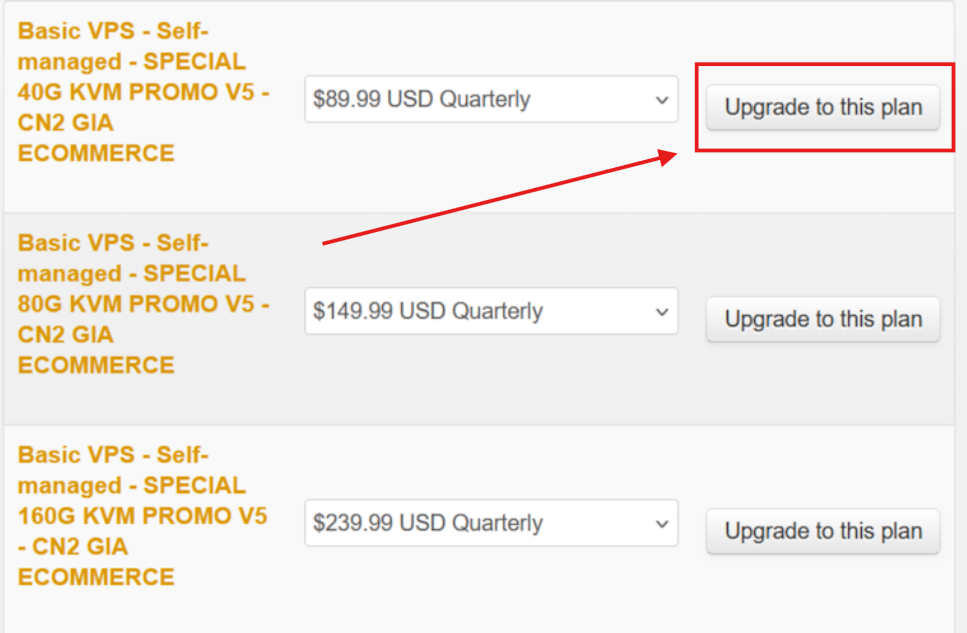Image resolution: width=967 pixels, height=633 pixels.
Task: Click the $239.99 price text in the bottom row
Action: point(353,523)
